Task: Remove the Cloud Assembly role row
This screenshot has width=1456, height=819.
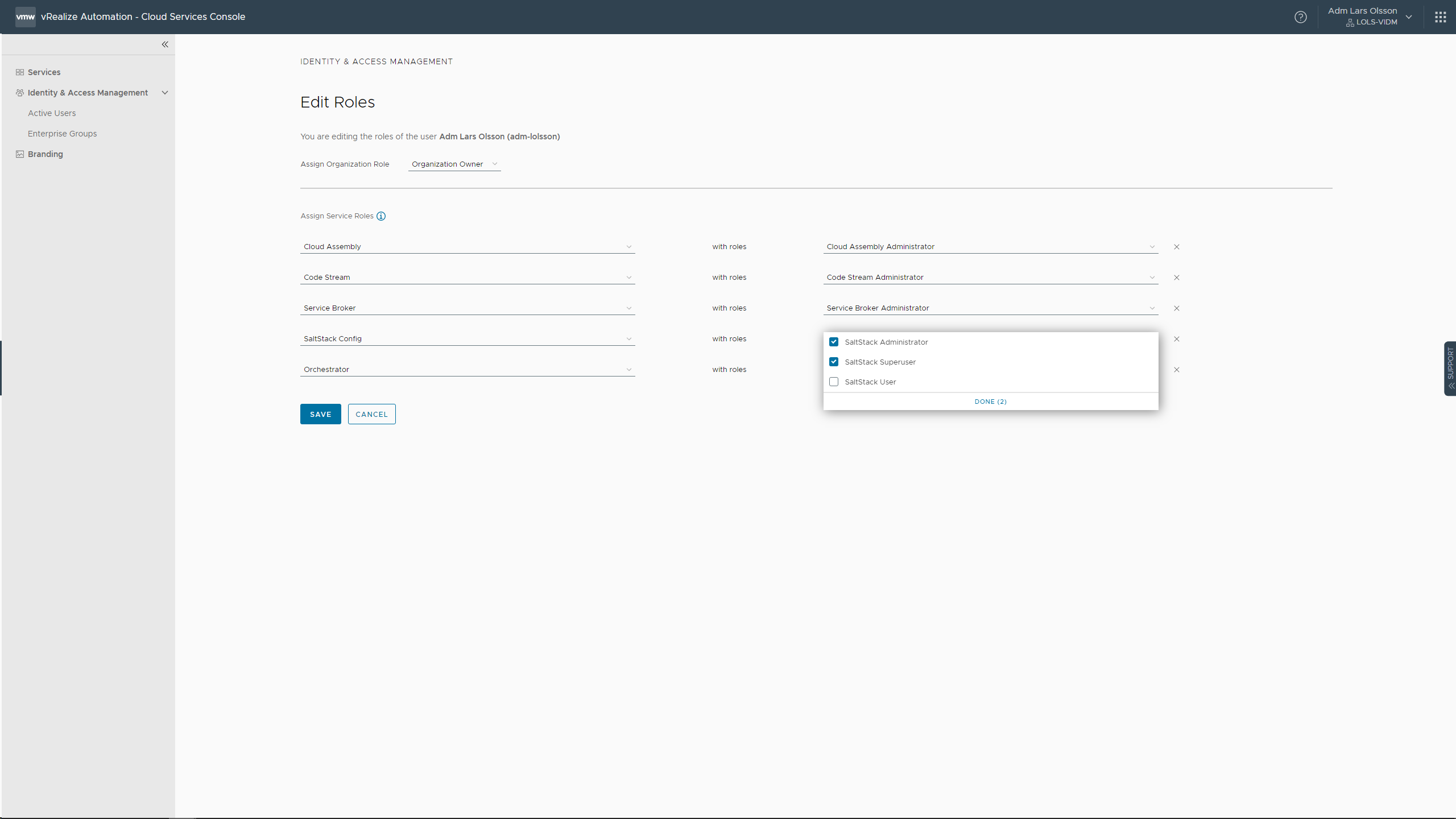Action: [1177, 247]
